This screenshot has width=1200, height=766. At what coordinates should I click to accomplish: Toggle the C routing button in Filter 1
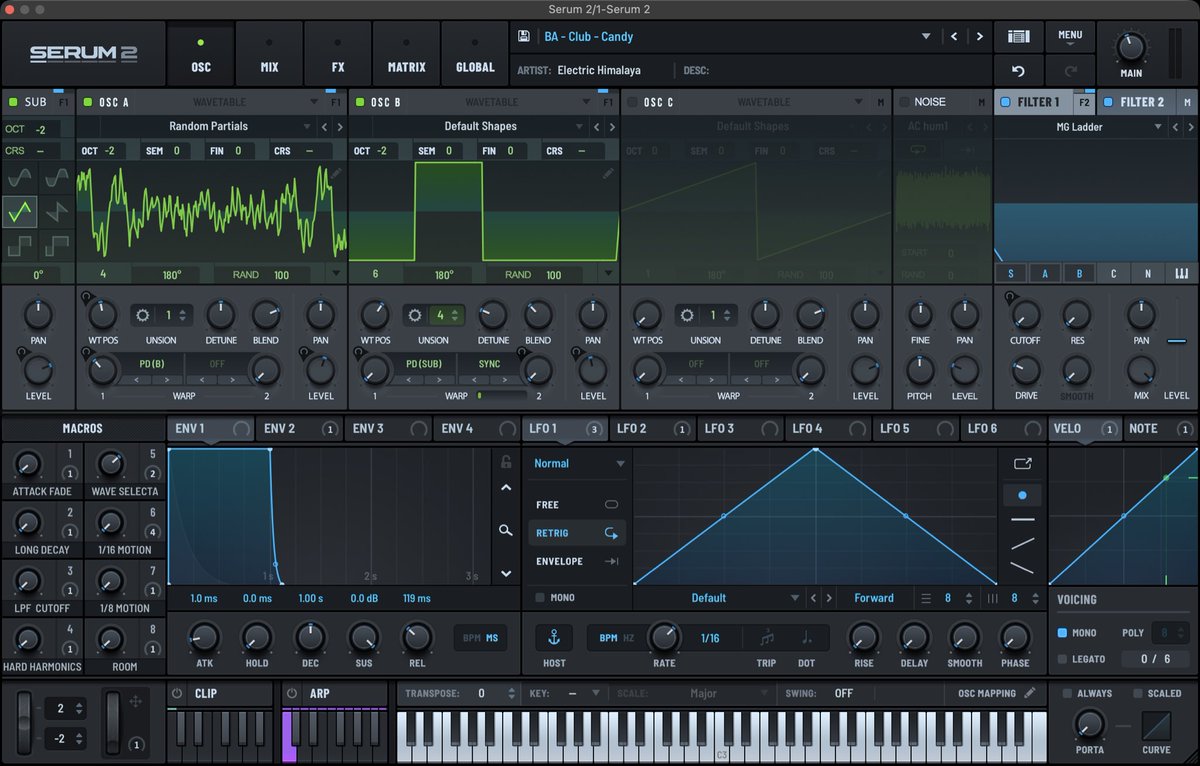1113,274
